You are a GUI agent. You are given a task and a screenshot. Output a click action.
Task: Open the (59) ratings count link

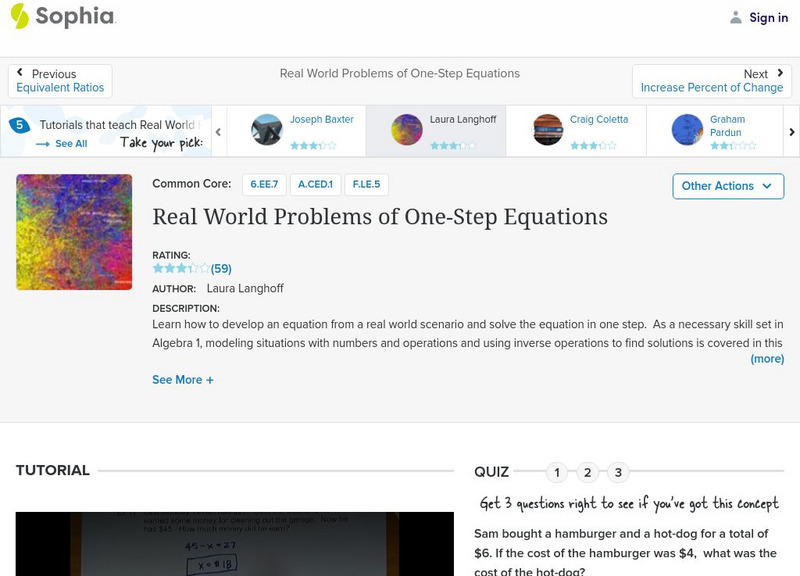[221, 269]
